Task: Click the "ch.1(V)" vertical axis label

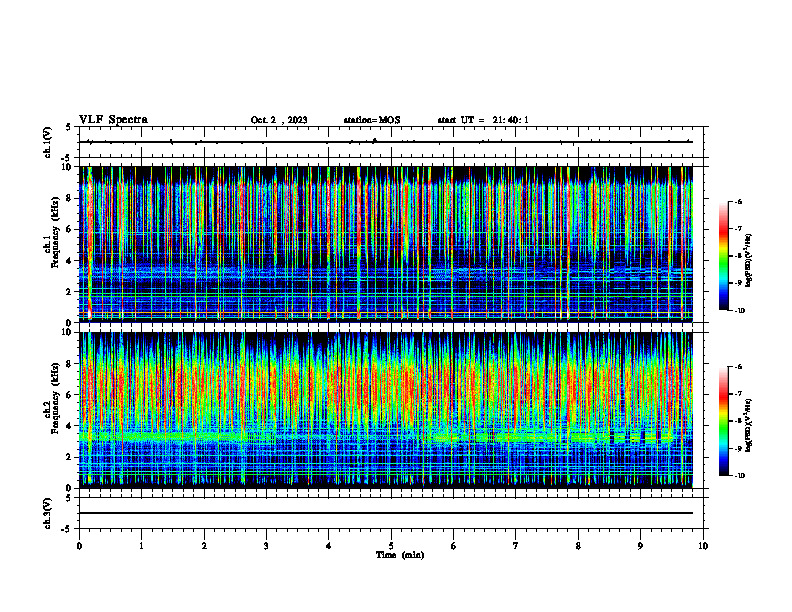Action: [x=48, y=142]
